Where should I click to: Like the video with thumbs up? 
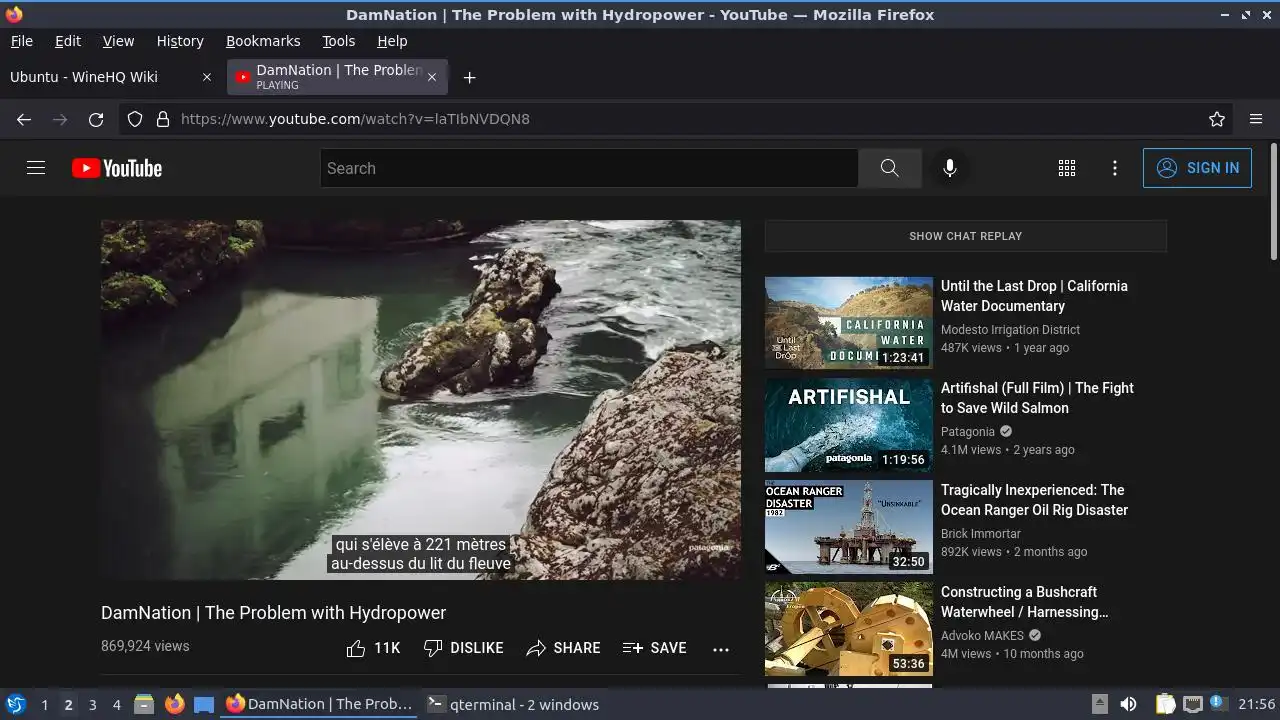pyautogui.click(x=373, y=648)
